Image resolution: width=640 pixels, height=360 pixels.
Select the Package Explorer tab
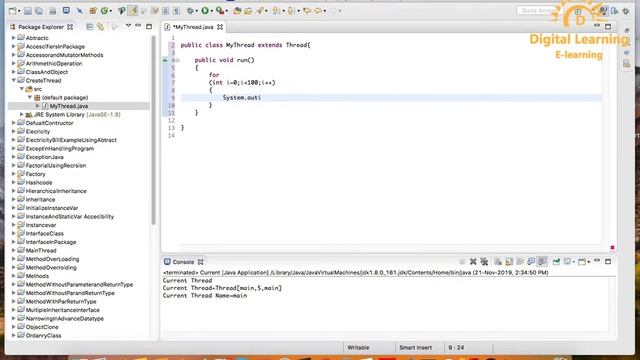pos(41,27)
